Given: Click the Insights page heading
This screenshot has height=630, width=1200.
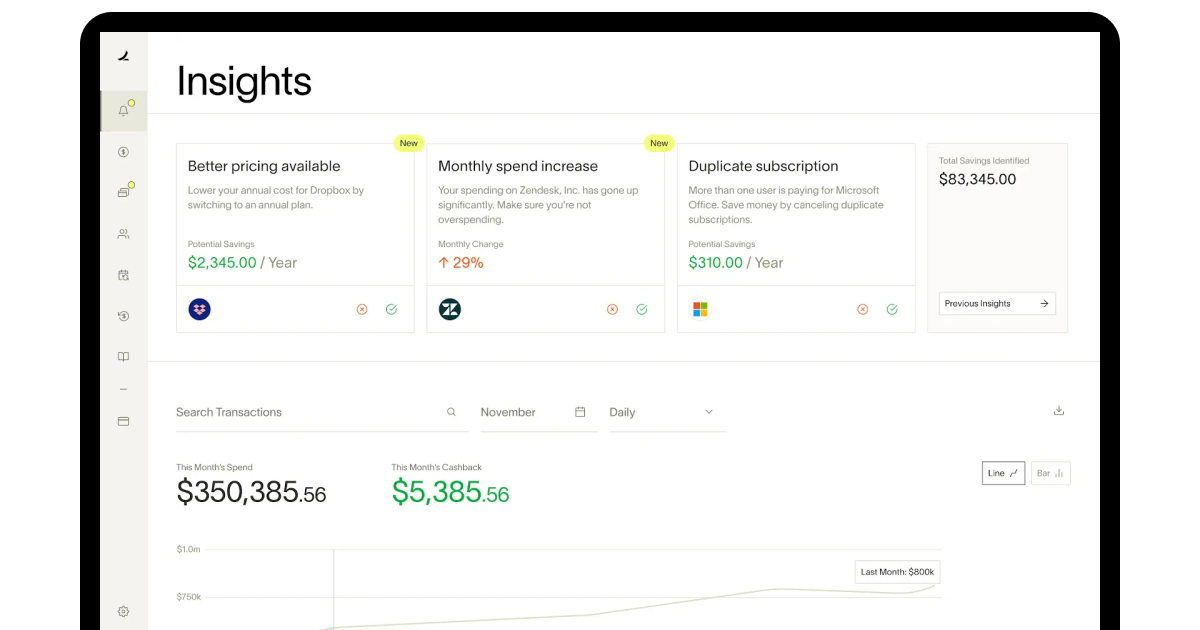Looking at the screenshot, I should pyautogui.click(x=244, y=81).
